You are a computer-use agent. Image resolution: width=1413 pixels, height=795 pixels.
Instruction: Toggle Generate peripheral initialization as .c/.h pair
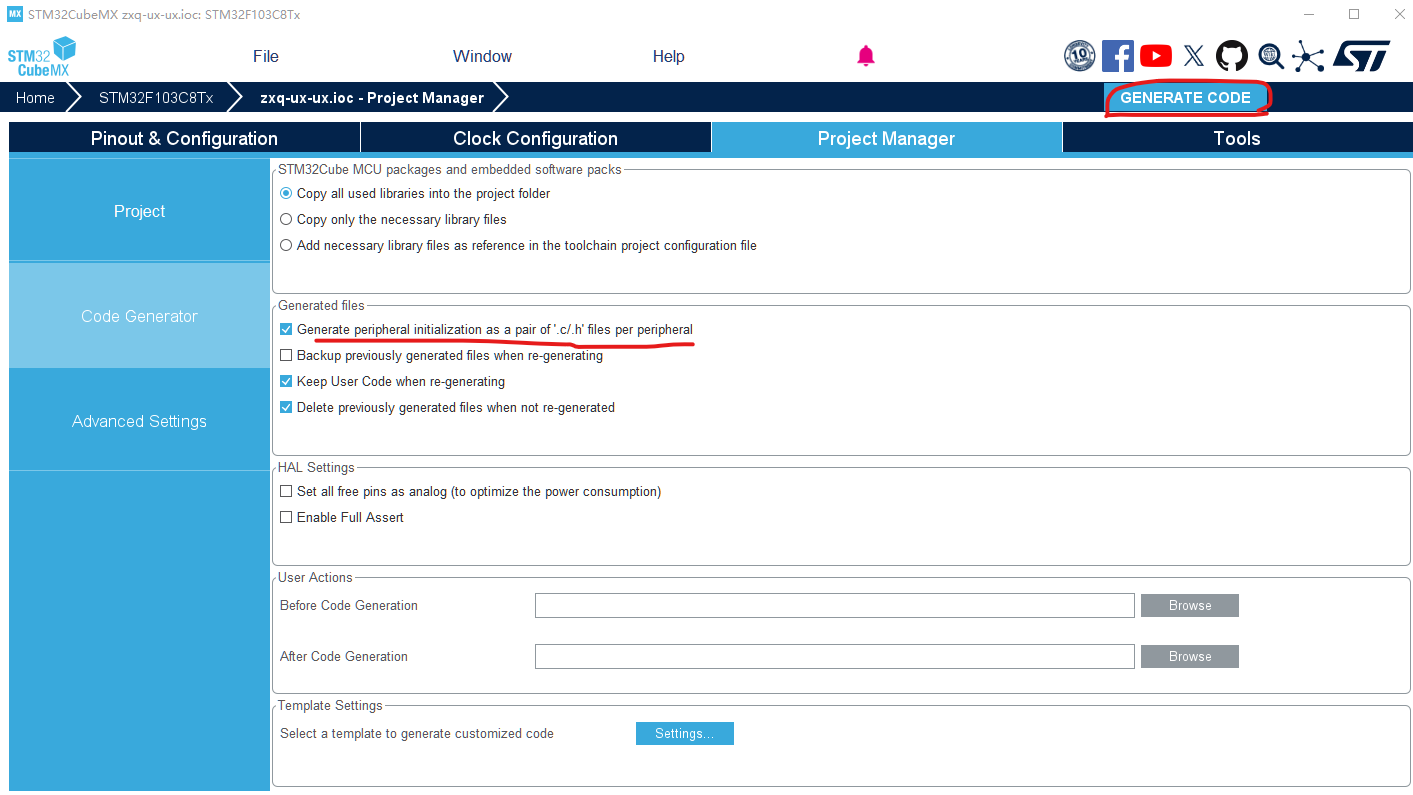(286, 329)
